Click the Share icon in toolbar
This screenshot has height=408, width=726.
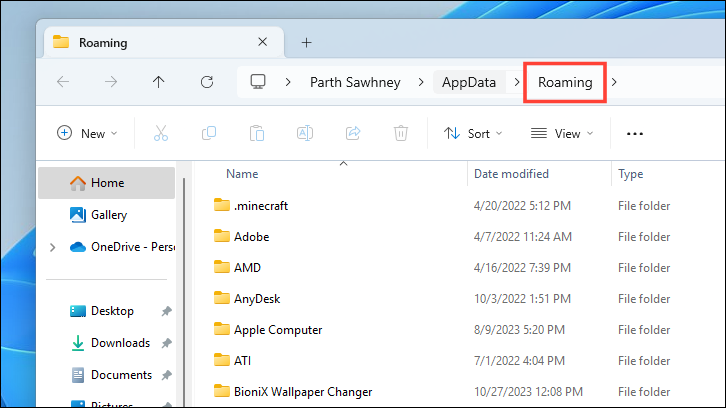pos(353,133)
